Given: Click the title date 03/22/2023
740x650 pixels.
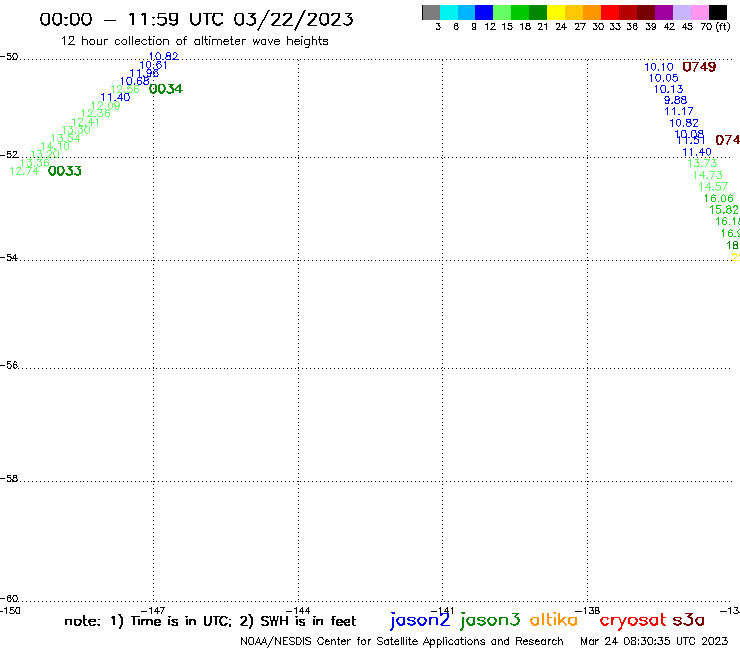Looking at the screenshot, I should pyautogui.click(x=293, y=20).
